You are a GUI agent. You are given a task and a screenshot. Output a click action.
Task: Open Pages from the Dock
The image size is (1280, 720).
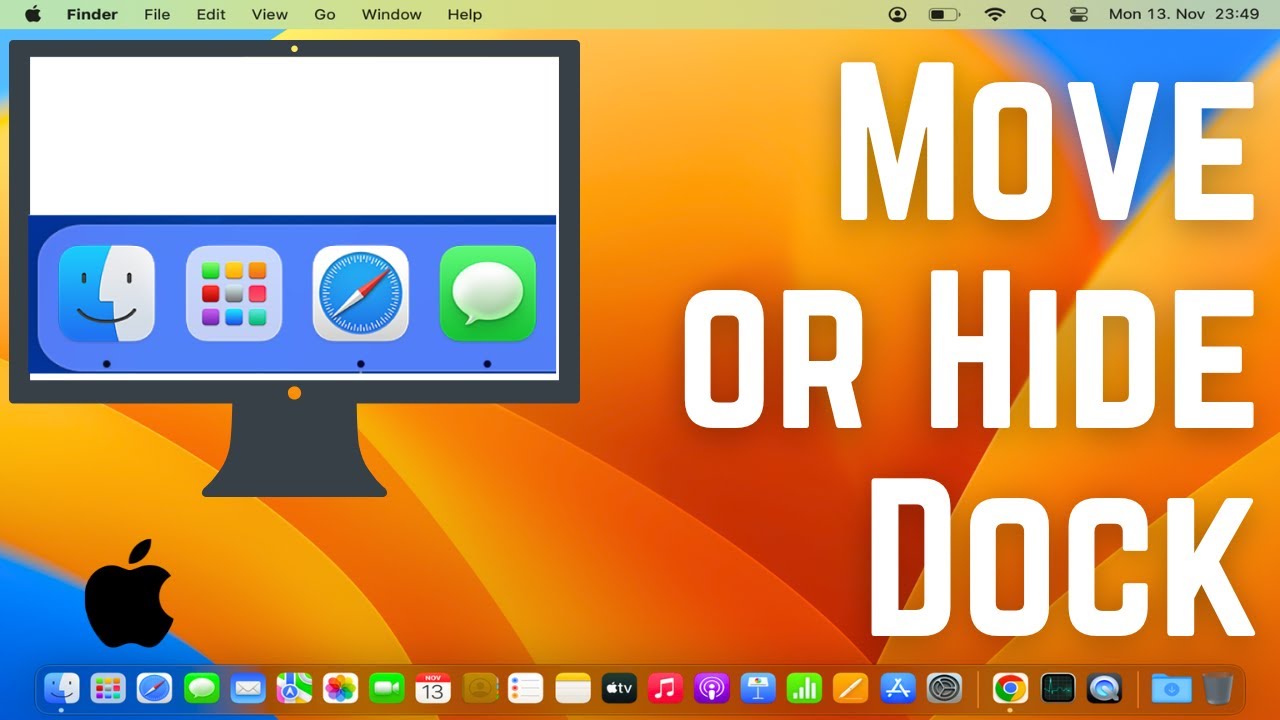pyautogui.click(x=851, y=688)
